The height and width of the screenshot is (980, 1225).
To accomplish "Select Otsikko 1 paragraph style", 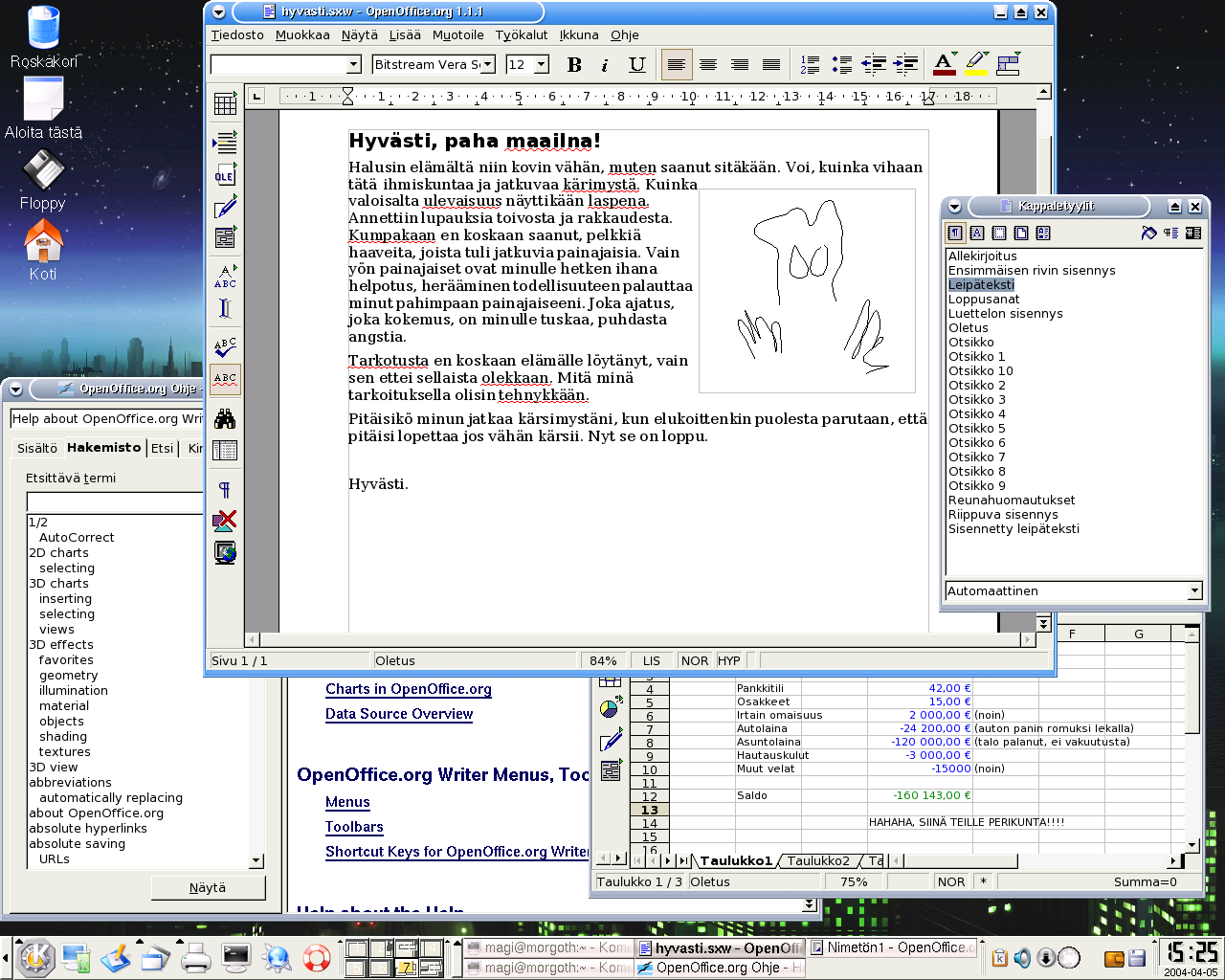I will click(976, 356).
